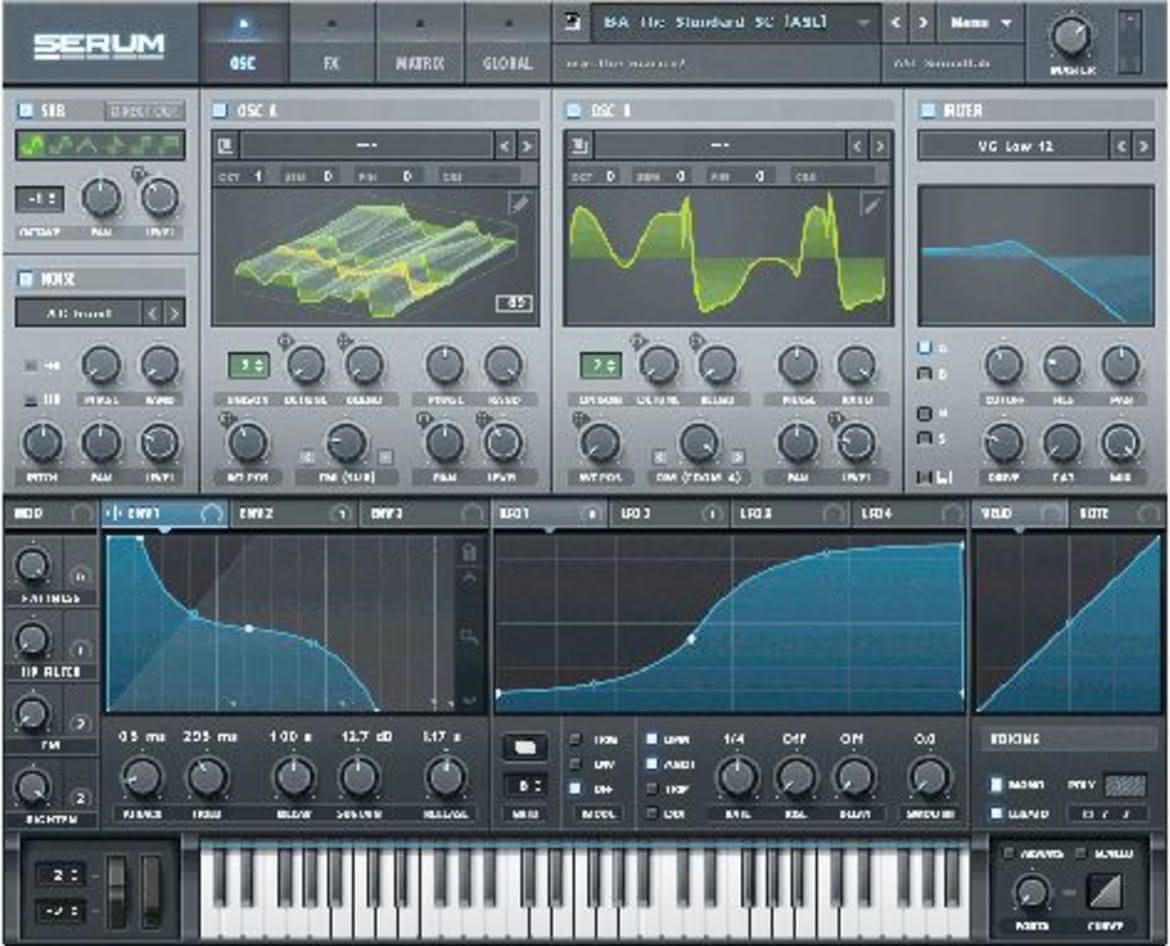The image size is (1170, 946).
Task: Toggle the NOISE oscillator on/off
Action: point(25,279)
